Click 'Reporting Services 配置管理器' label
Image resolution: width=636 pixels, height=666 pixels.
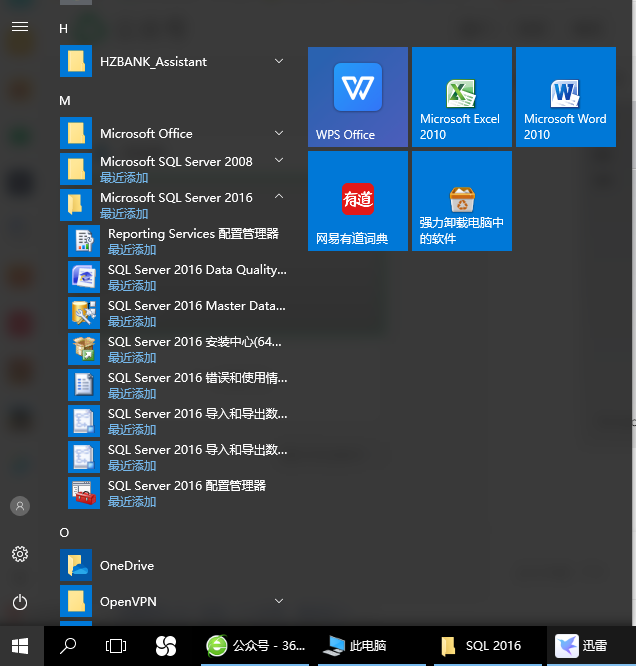pos(193,234)
